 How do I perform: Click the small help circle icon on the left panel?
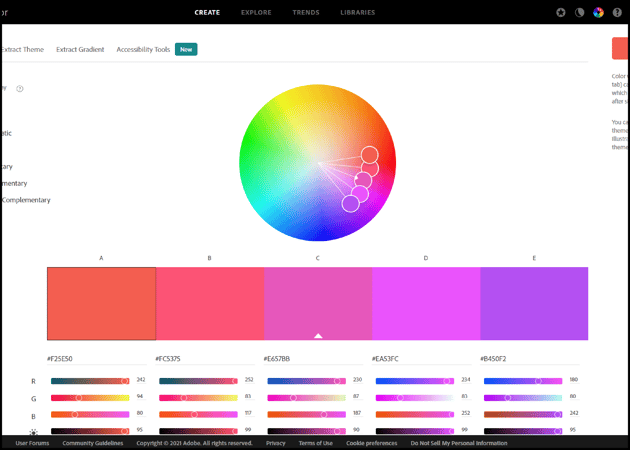point(20,89)
